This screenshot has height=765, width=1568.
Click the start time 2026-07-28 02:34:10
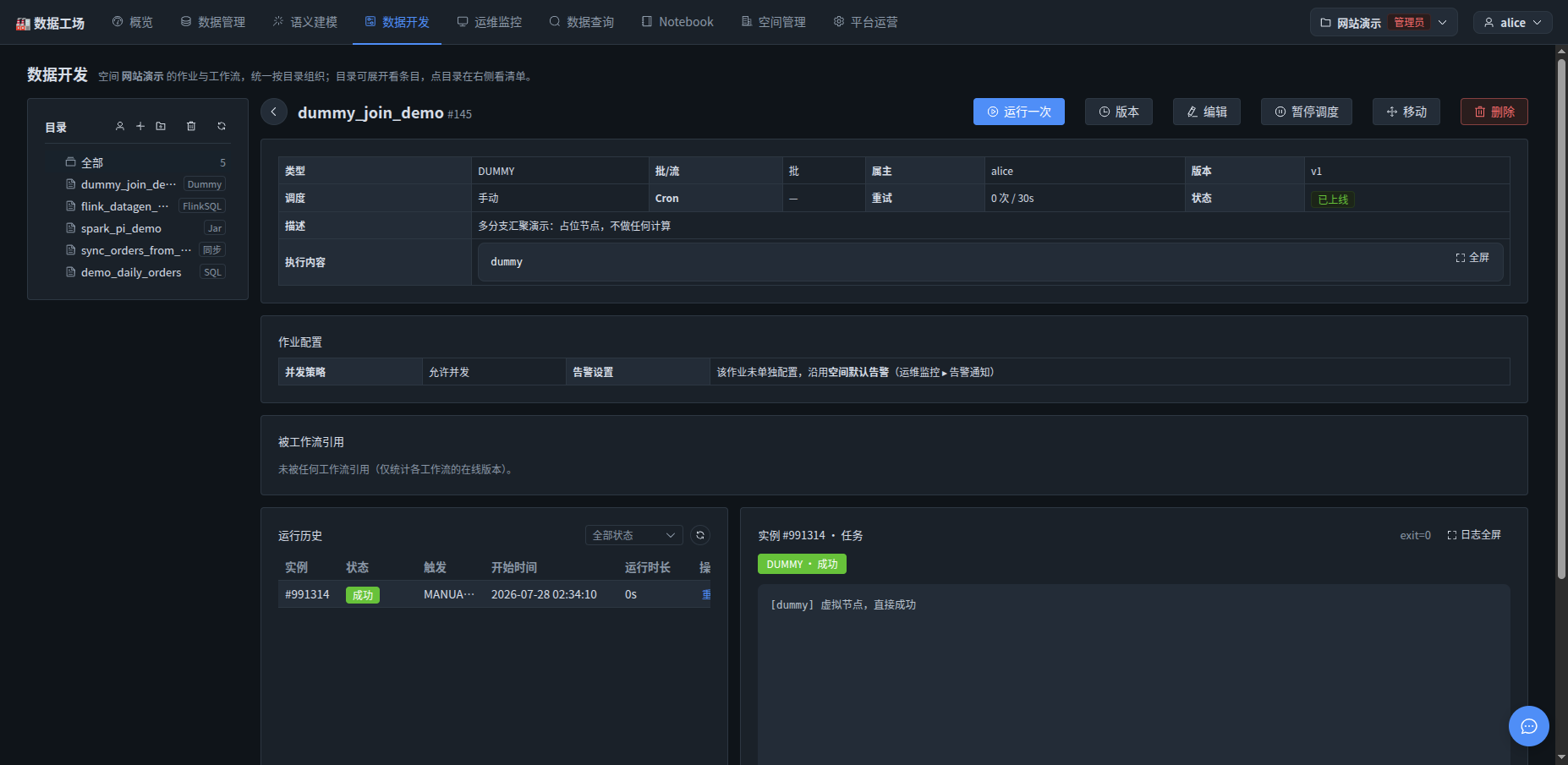pos(544,595)
